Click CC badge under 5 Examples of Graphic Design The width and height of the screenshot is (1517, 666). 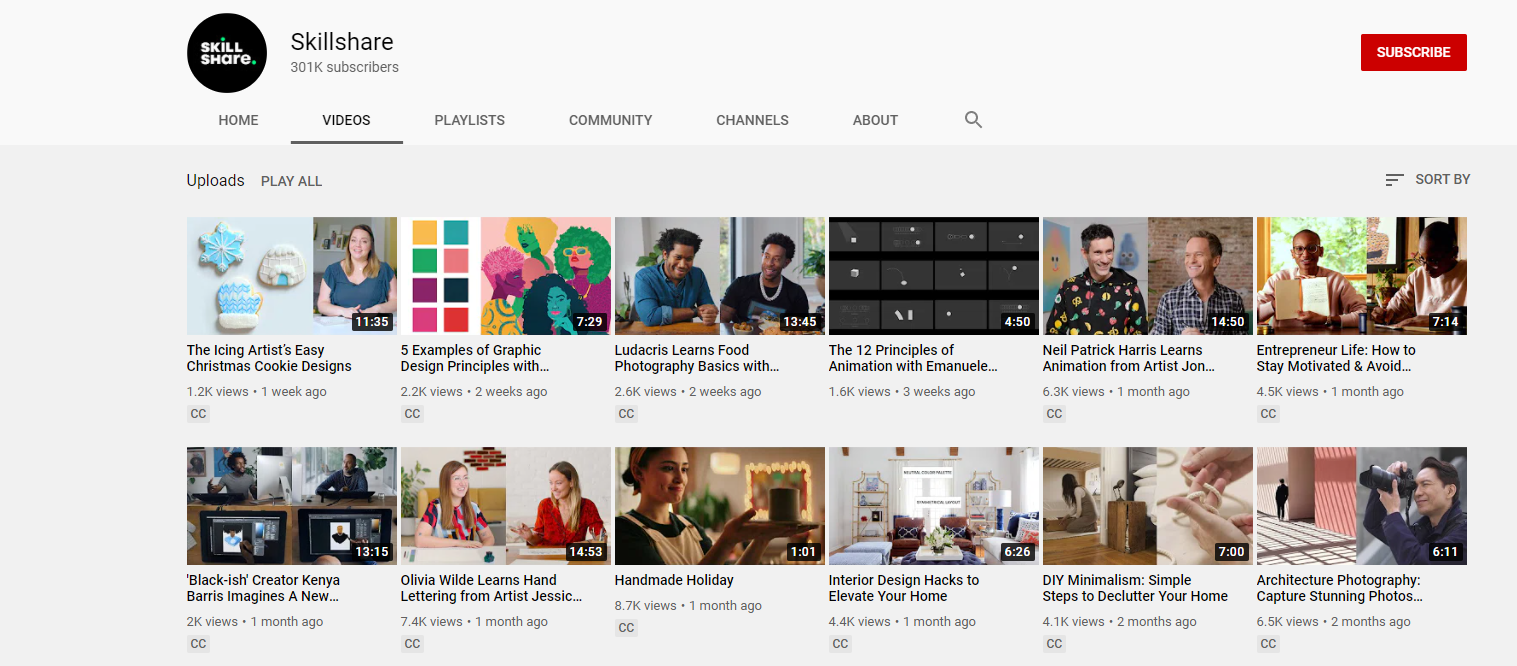pyautogui.click(x=412, y=414)
